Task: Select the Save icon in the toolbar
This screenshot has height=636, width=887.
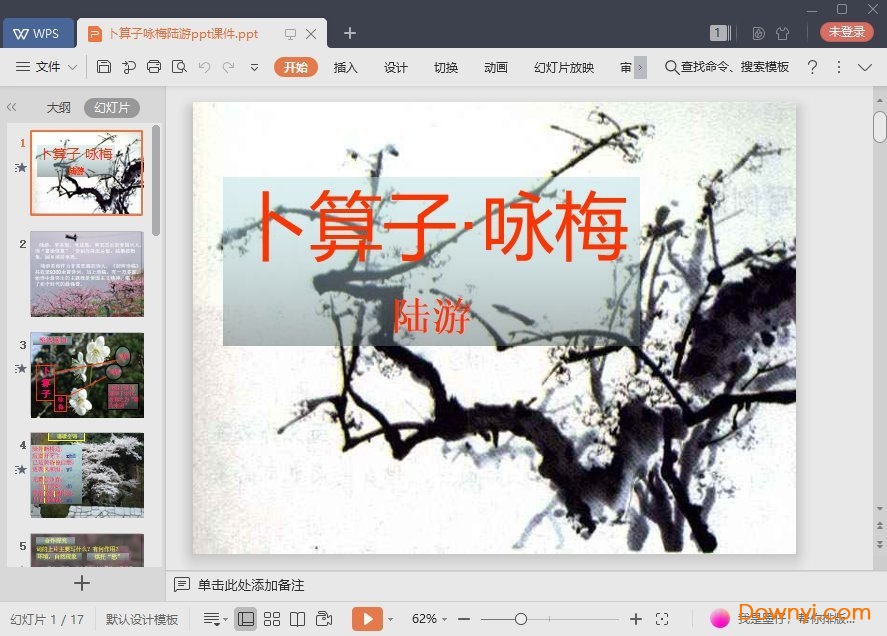Action: tap(105, 67)
